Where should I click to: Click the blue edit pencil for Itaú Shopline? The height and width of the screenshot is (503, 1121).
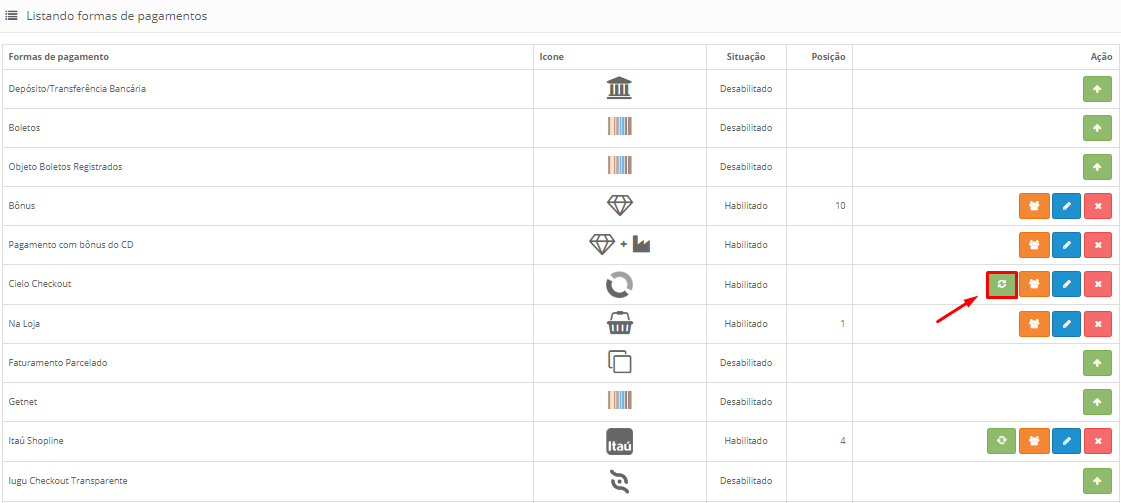(x=1066, y=441)
